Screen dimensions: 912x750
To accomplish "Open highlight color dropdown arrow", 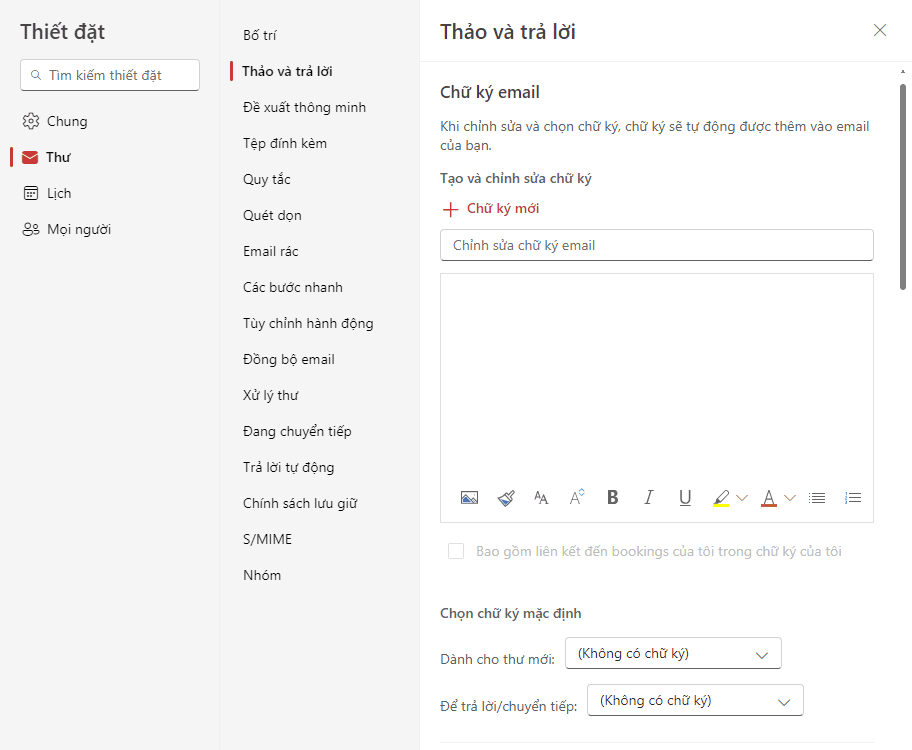I will 742,498.
